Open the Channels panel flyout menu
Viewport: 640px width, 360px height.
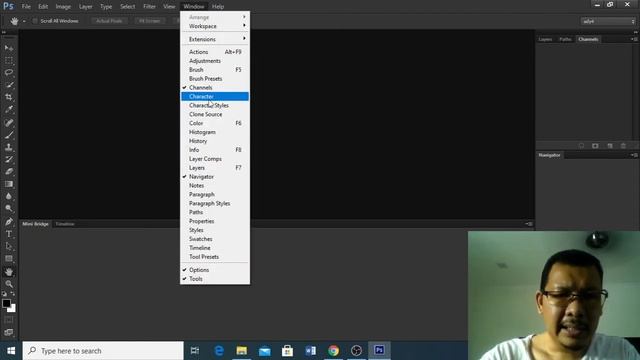click(x=634, y=39)
